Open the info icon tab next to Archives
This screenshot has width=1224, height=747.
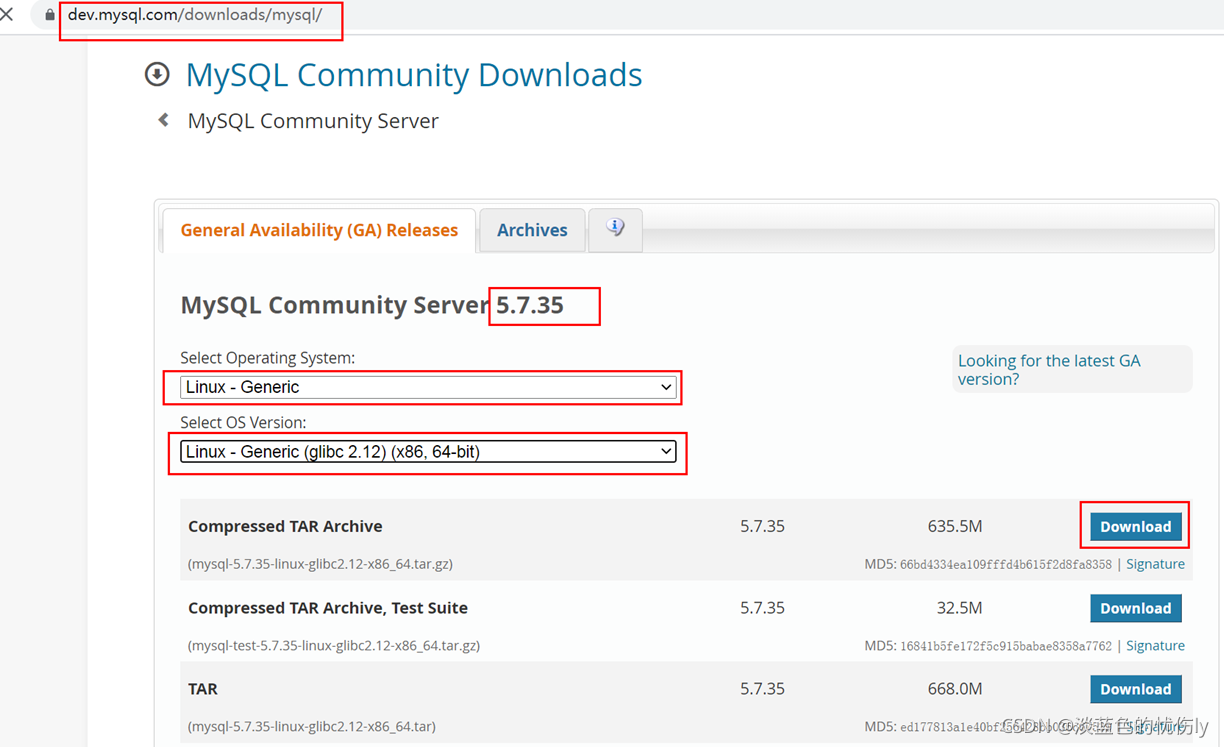(615, 226)
